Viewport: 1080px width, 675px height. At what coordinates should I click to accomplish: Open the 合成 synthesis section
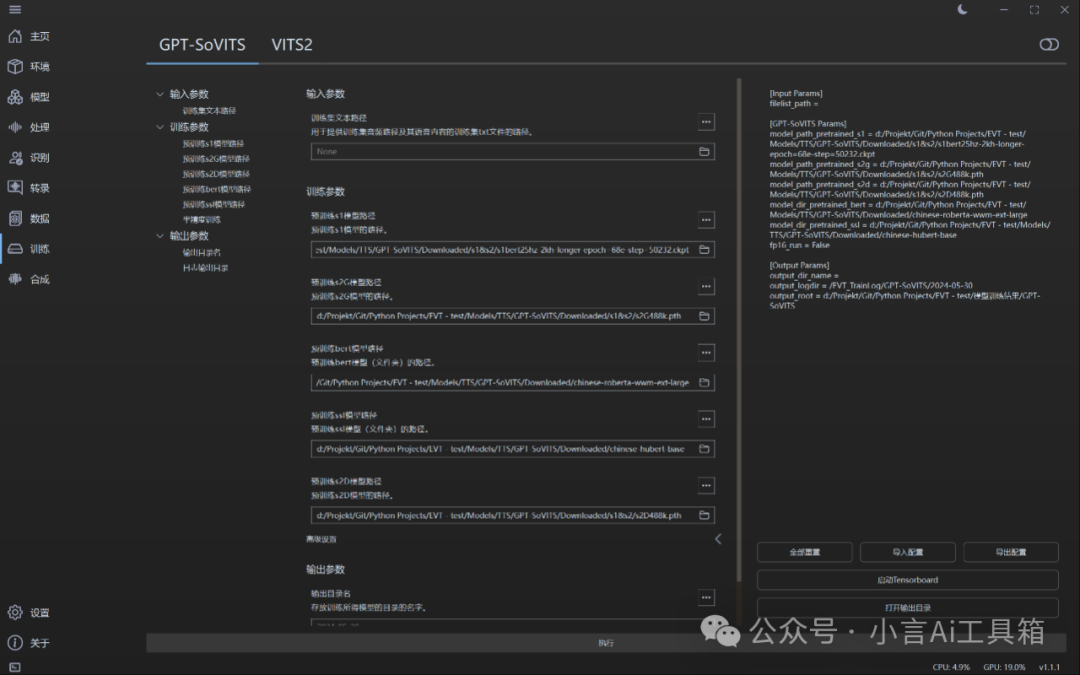[x=29, y=279]
